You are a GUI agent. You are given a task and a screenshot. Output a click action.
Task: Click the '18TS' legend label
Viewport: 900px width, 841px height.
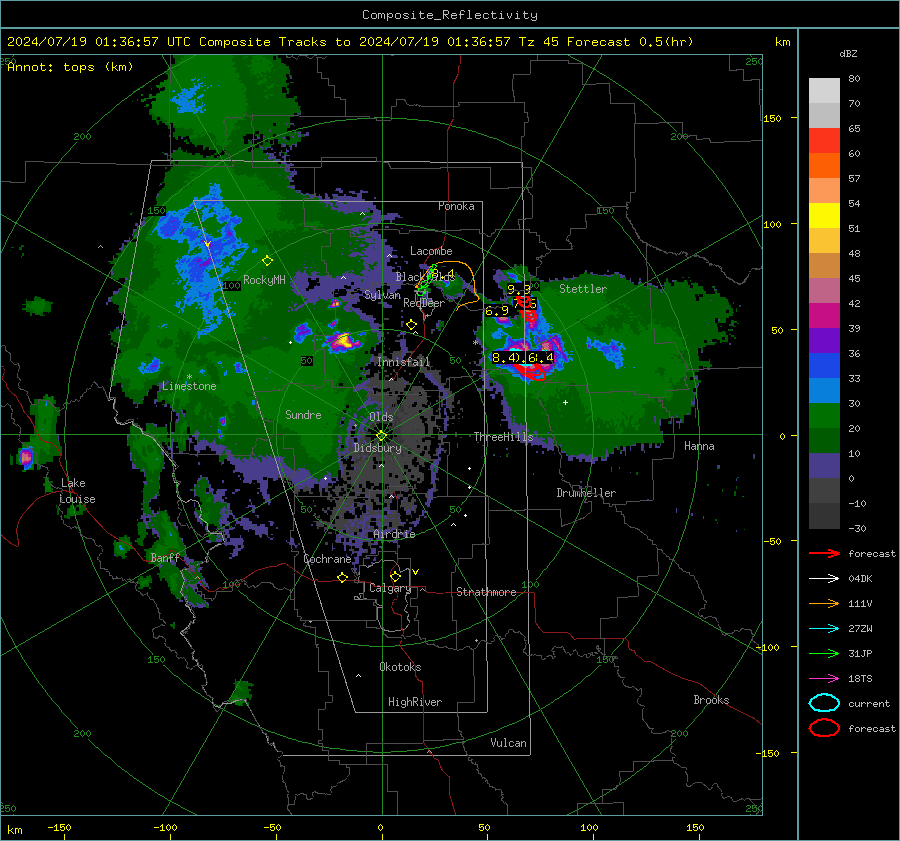coord(860,679)
